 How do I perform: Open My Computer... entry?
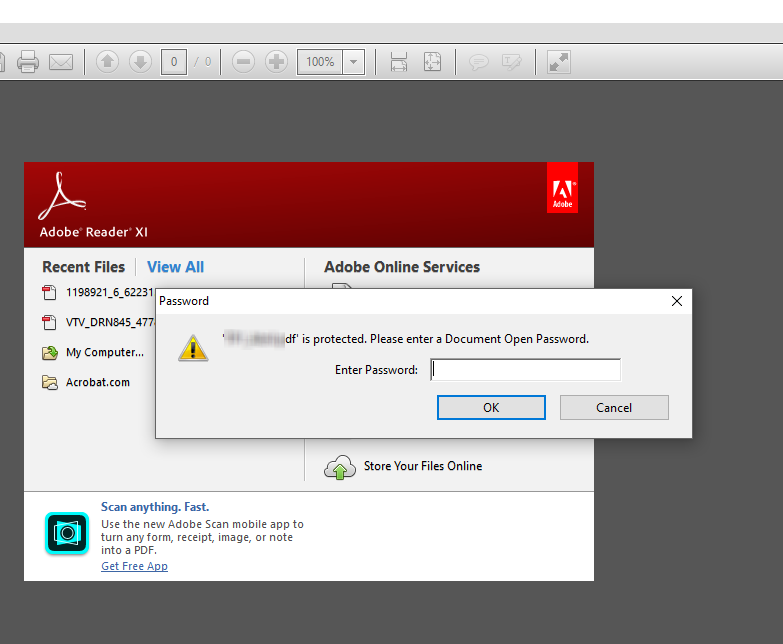105,352
